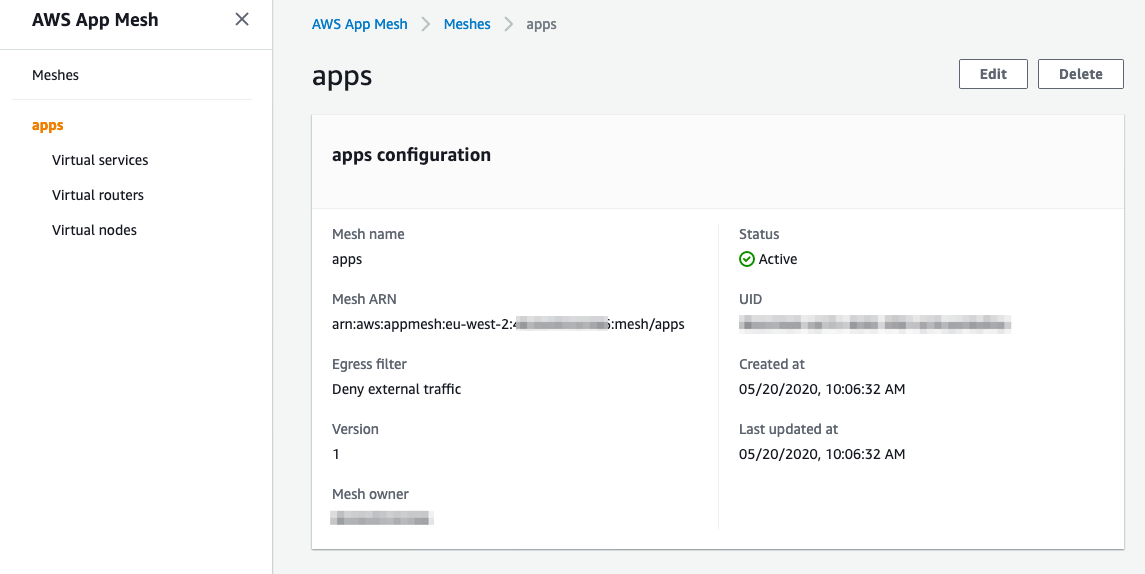This screenshot has width=1145, height=574.
Task: Click the Version value 1
Action: [336, 454]
